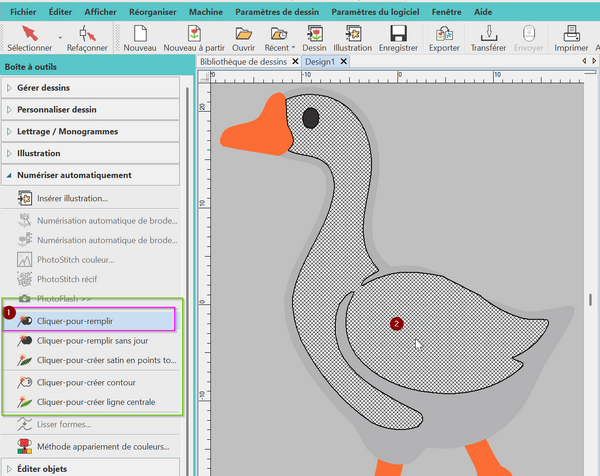This screenshot has width=600, height=476.
Task: Collapse the Numériser automatiquement section
Action: pos(73,175)
